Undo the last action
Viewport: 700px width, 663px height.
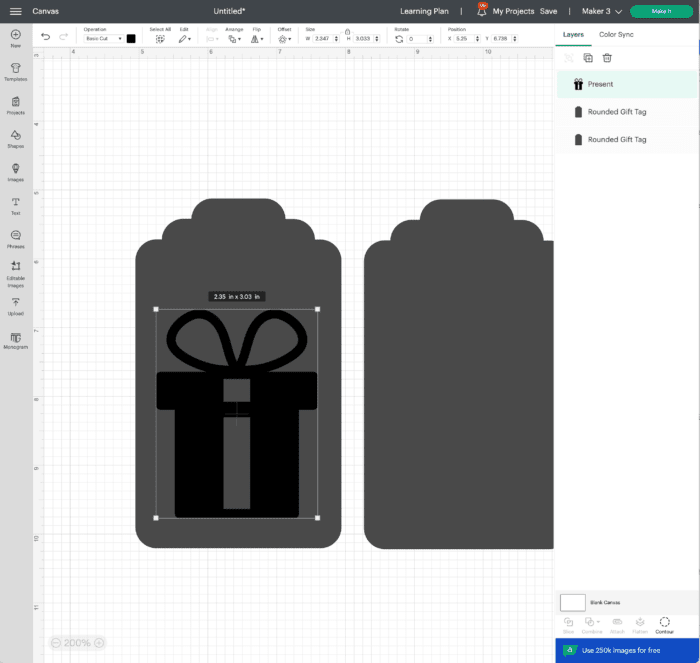[45, 37]
